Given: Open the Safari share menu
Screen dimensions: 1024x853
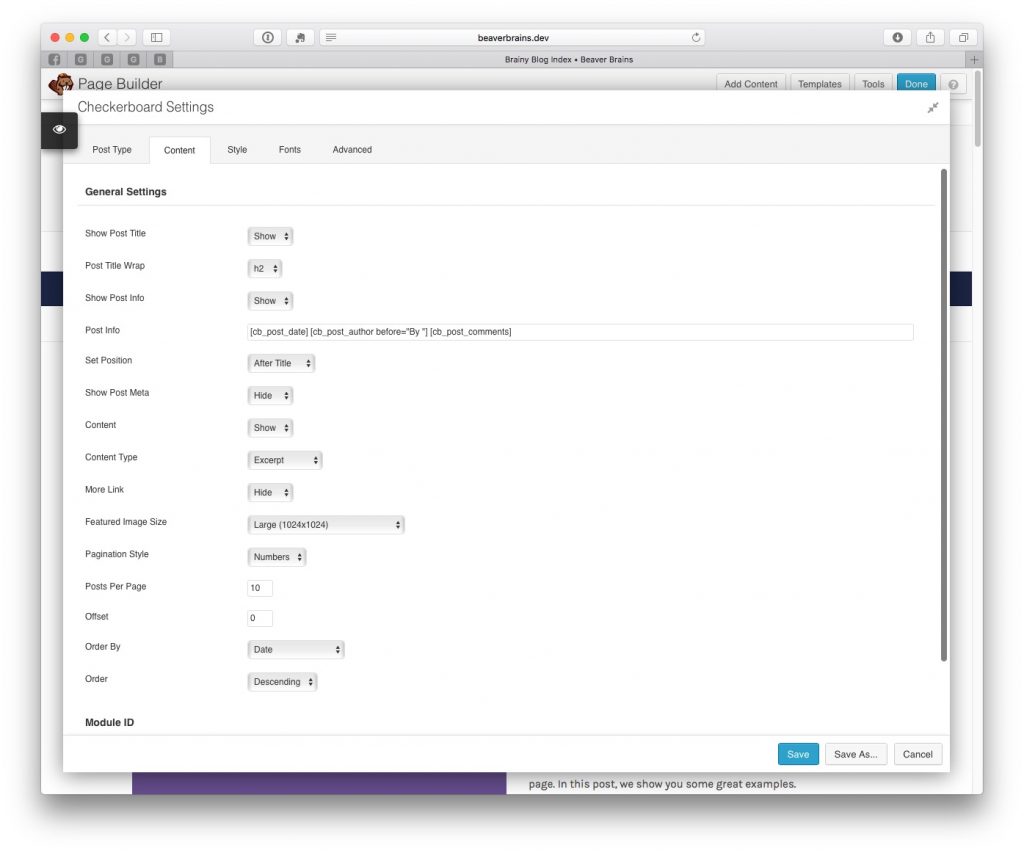Looking at the screenshot, I should pos(930,37).
